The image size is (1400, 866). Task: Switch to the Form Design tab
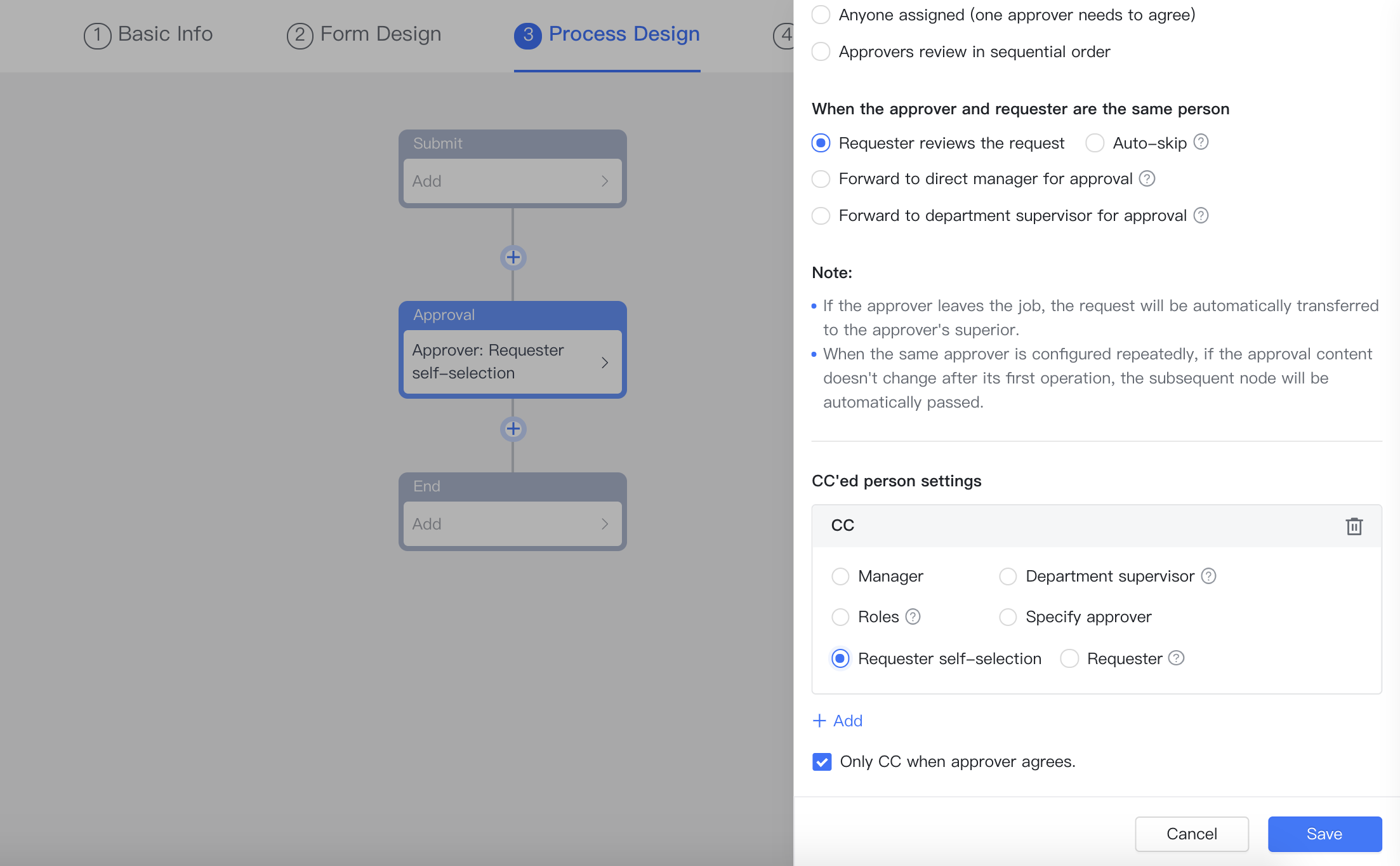tap(364, 34)
